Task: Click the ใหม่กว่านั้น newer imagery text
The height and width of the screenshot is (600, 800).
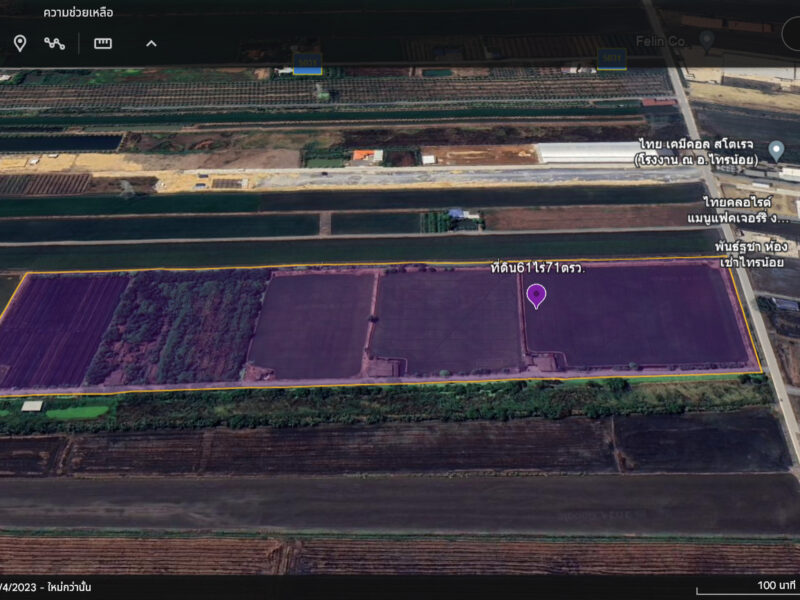Action: pyautogui.click(x=69, y=587)
